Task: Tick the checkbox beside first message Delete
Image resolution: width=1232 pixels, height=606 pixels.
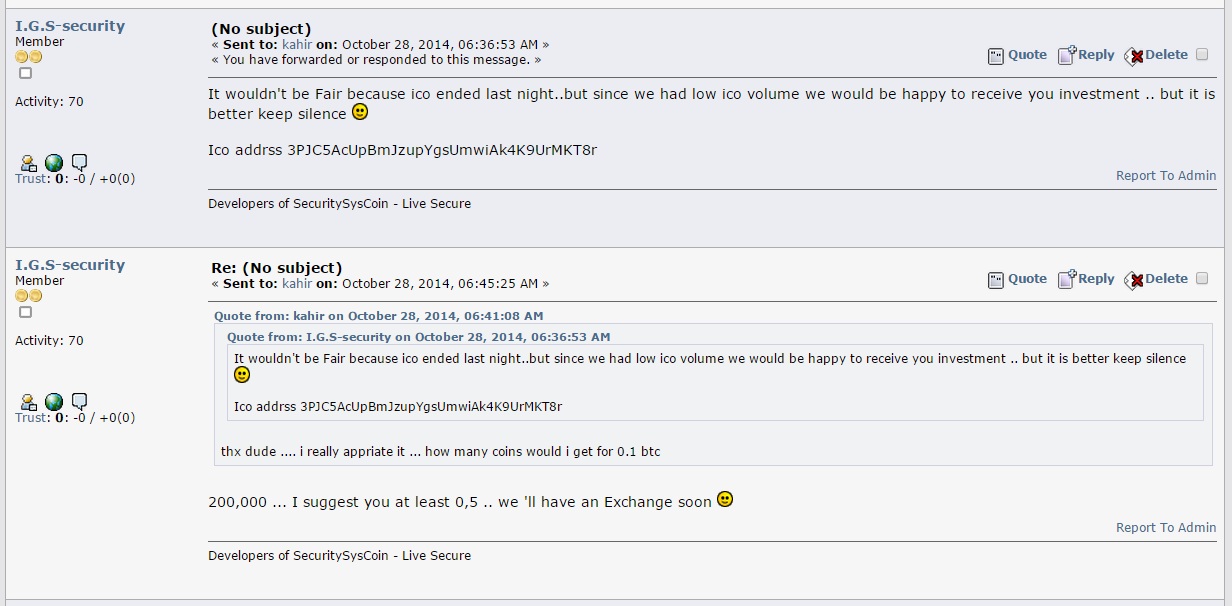Action: [x=1202, y=55]
